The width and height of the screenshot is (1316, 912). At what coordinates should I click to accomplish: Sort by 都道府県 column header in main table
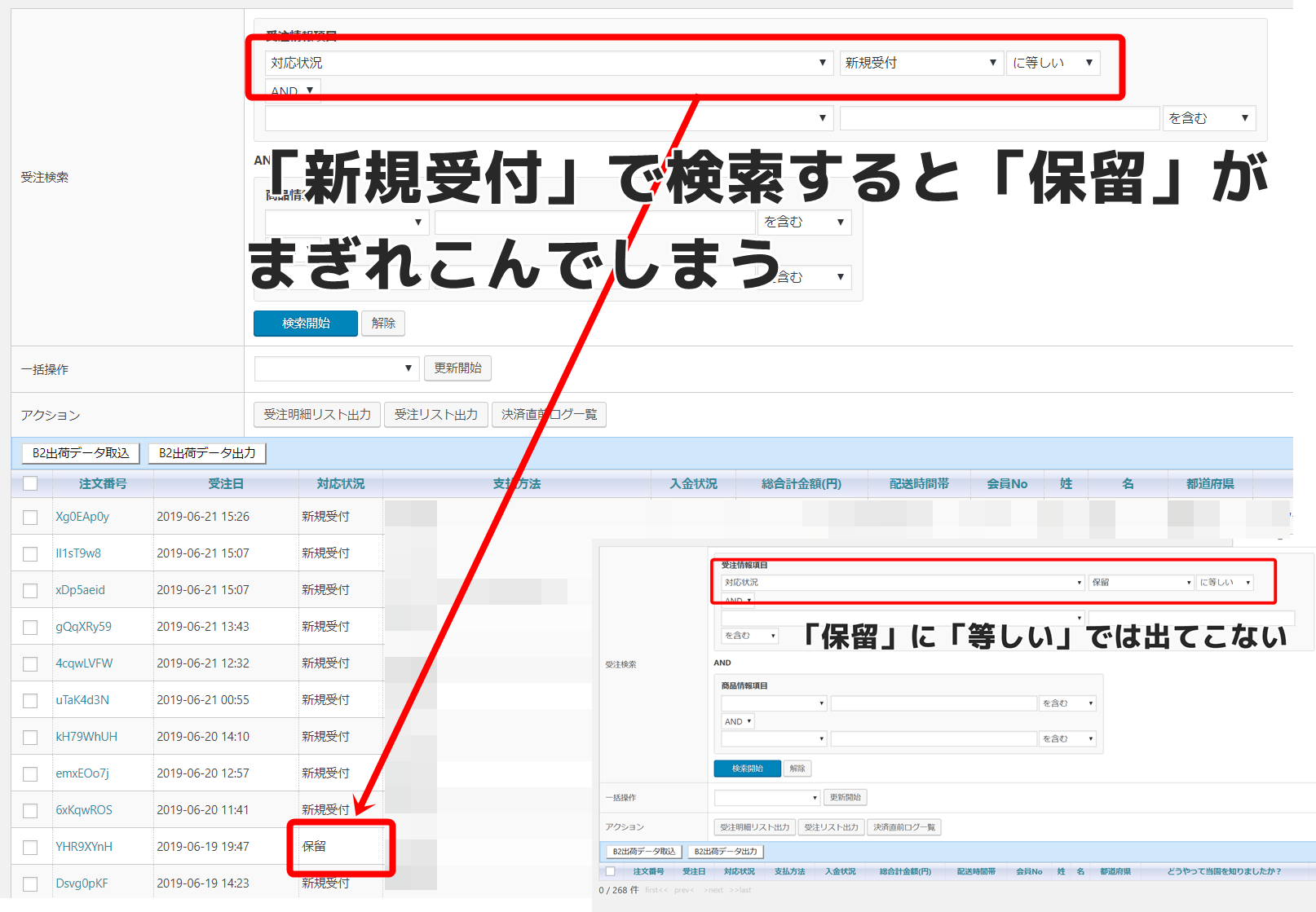tap(1210, 483)
